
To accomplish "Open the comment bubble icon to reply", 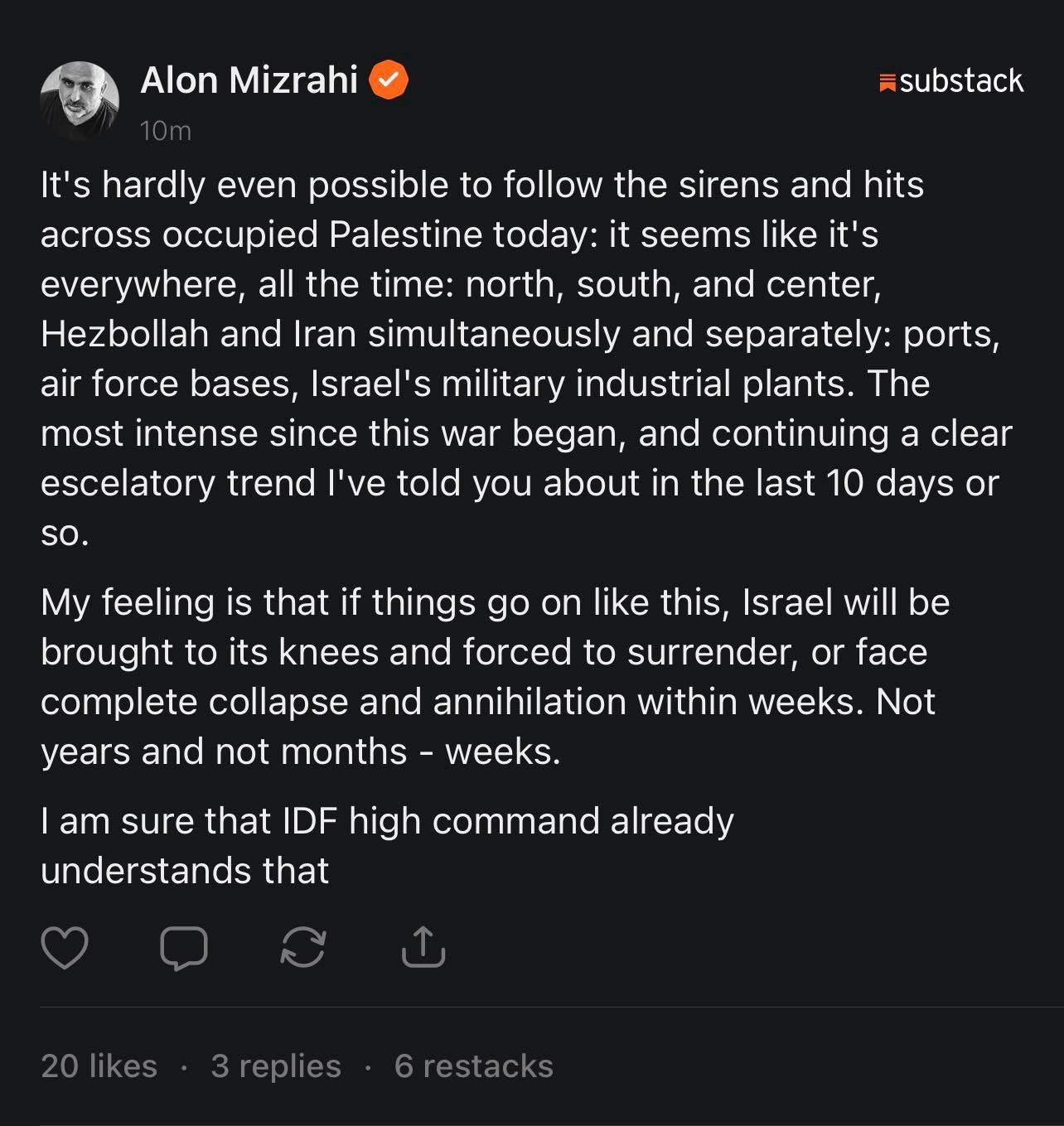I will pyautogui.click(x=183, y=948).
